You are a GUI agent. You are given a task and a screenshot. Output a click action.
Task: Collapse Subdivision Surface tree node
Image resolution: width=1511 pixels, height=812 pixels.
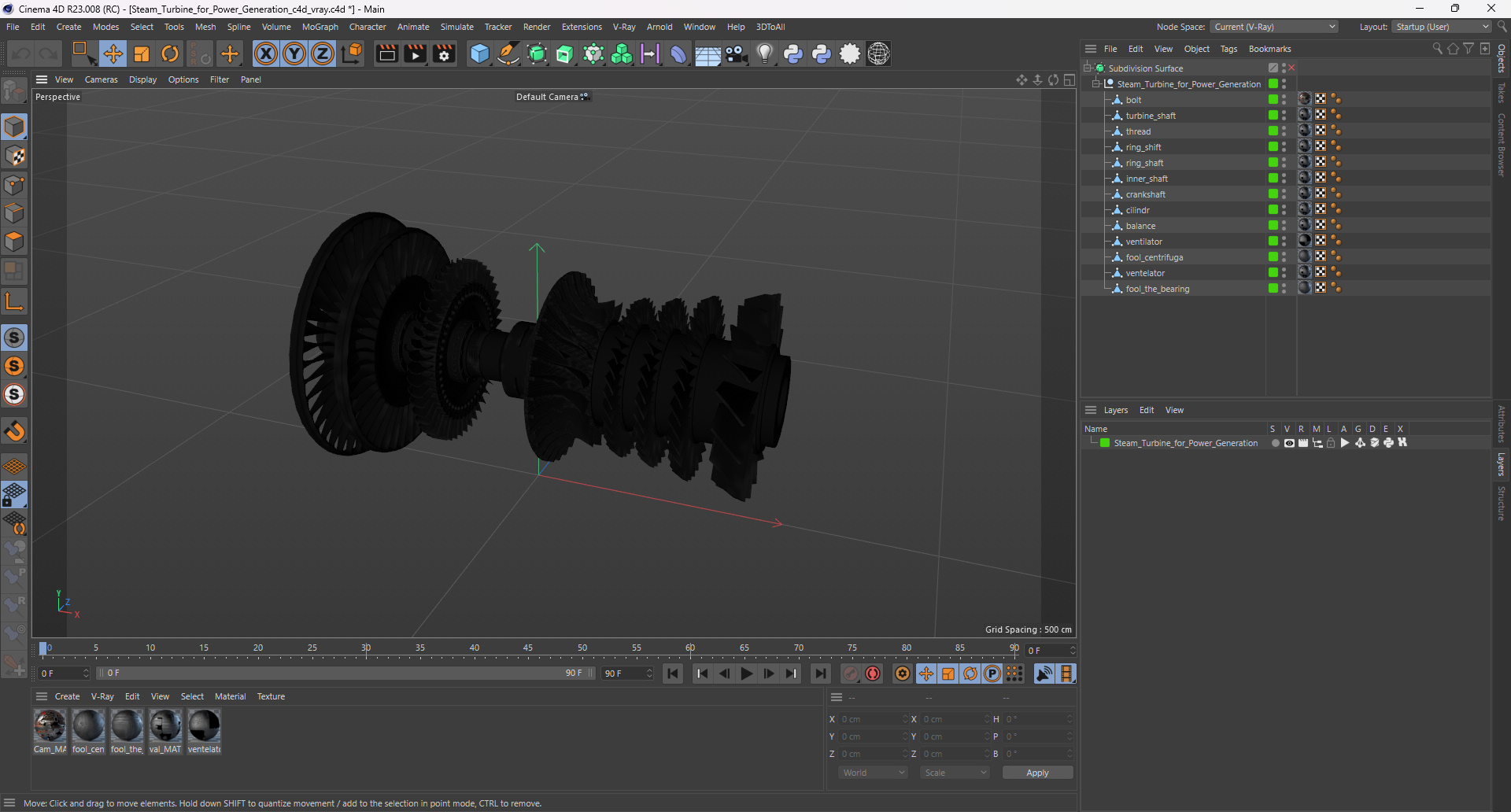click(x=1088, y=68)
